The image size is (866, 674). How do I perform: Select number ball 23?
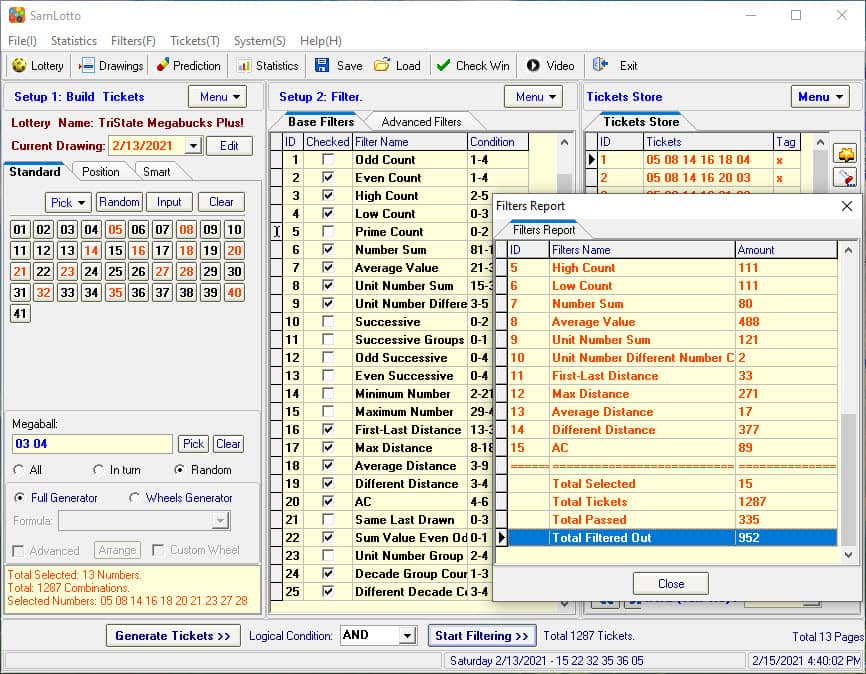tap(67, 271)
